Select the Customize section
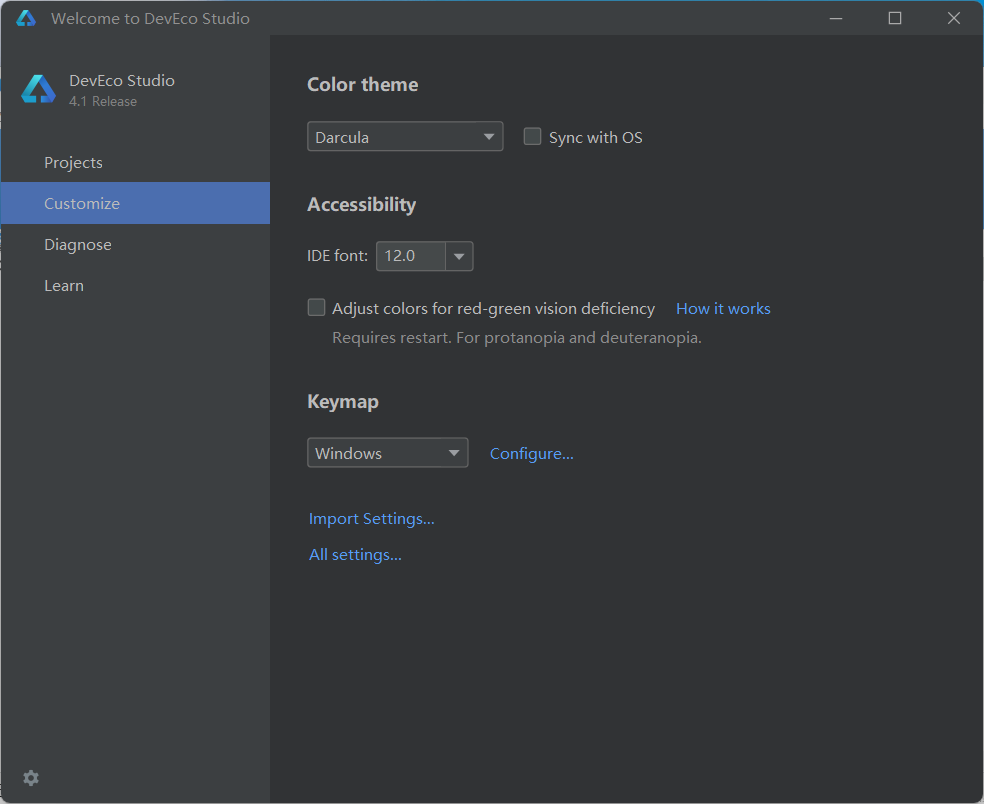 81,203
